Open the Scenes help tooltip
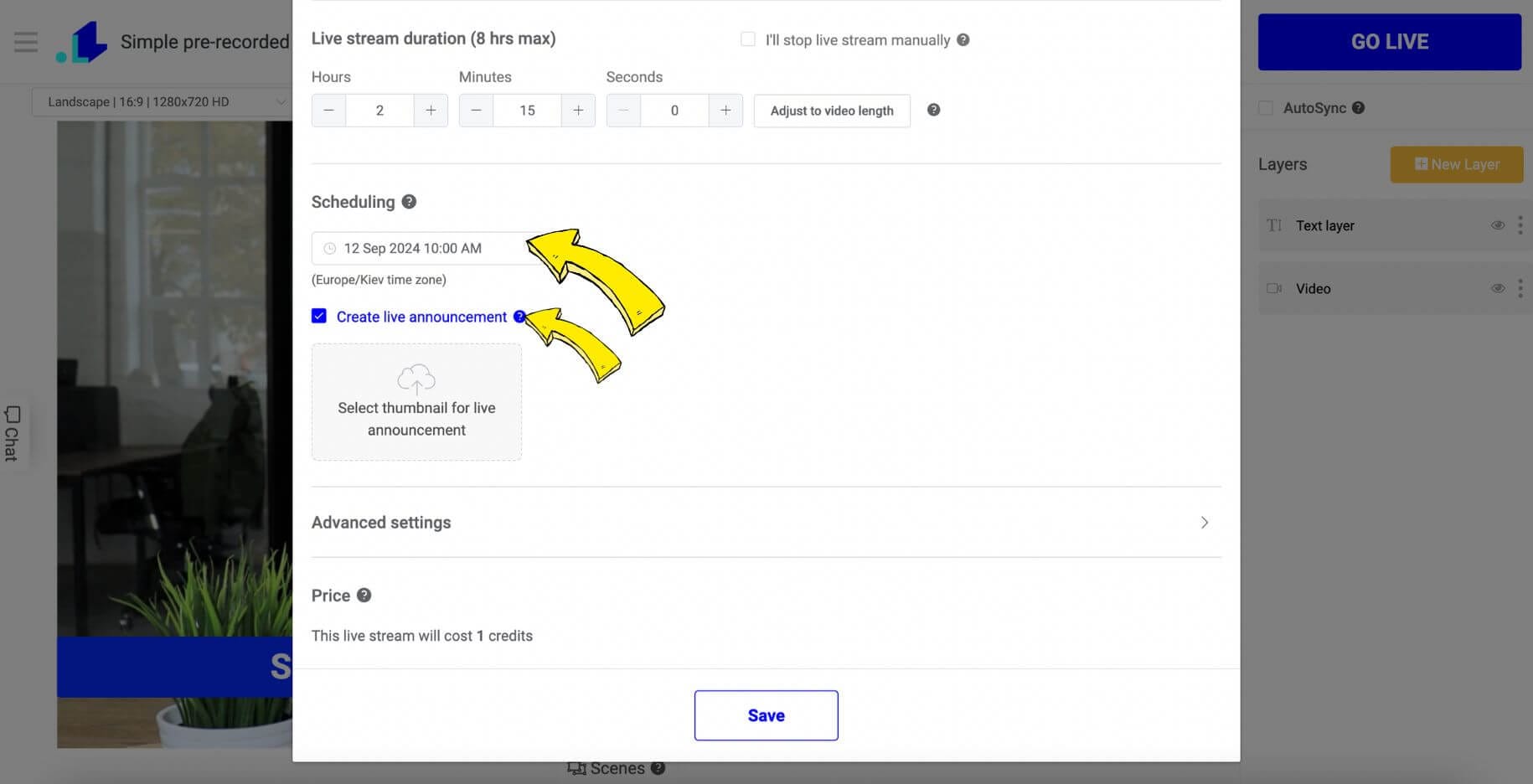Image resolution: width=1533 pixels, height=784 pixels. pyautogui.click(x=658, y=767)
